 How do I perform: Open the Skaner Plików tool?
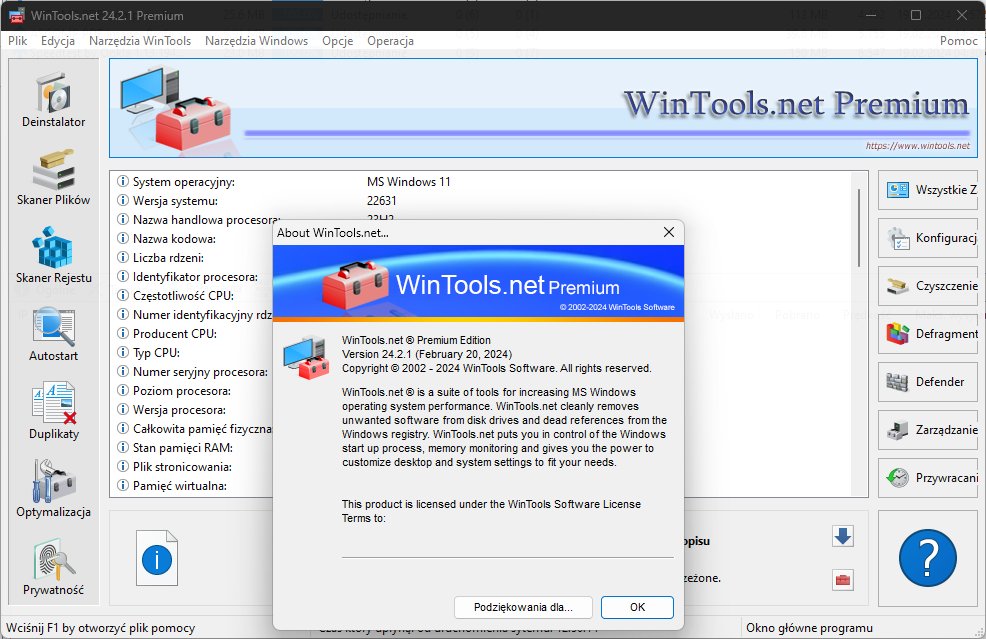click(x=53, y=179)
